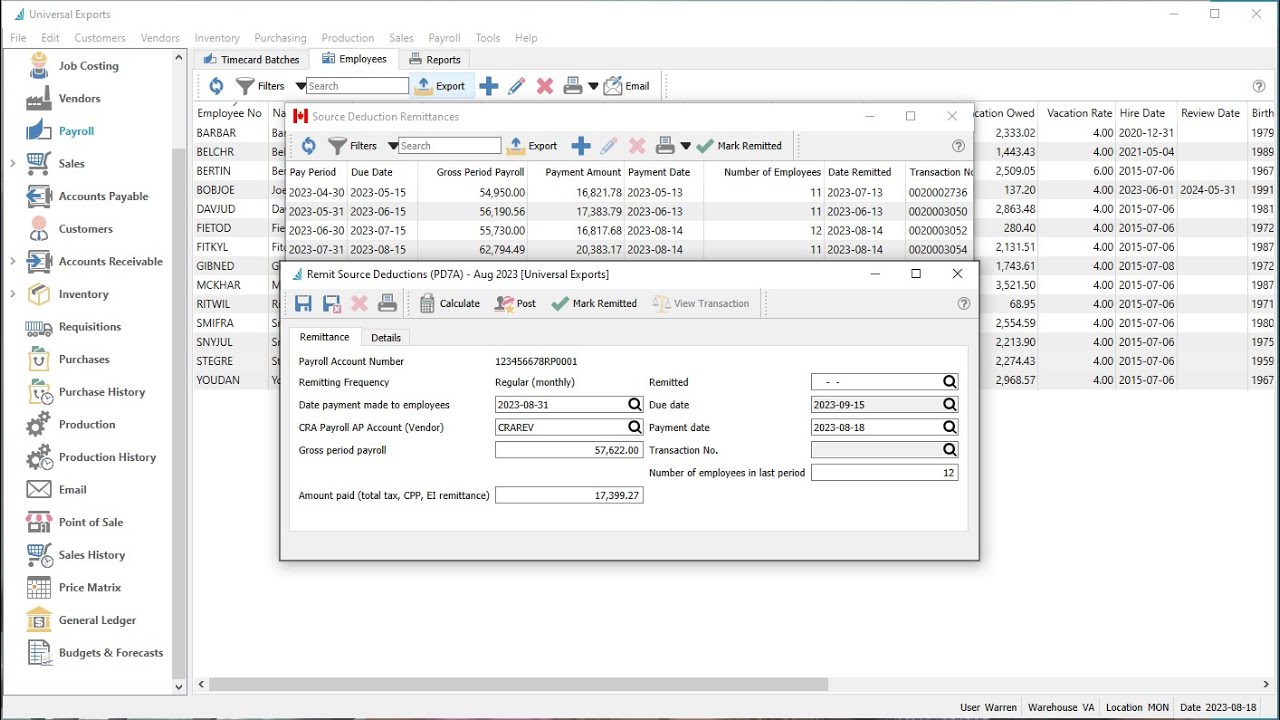Click Search box in Employees toolbar
Screen dimensions: 1280x720
(357, 86)
